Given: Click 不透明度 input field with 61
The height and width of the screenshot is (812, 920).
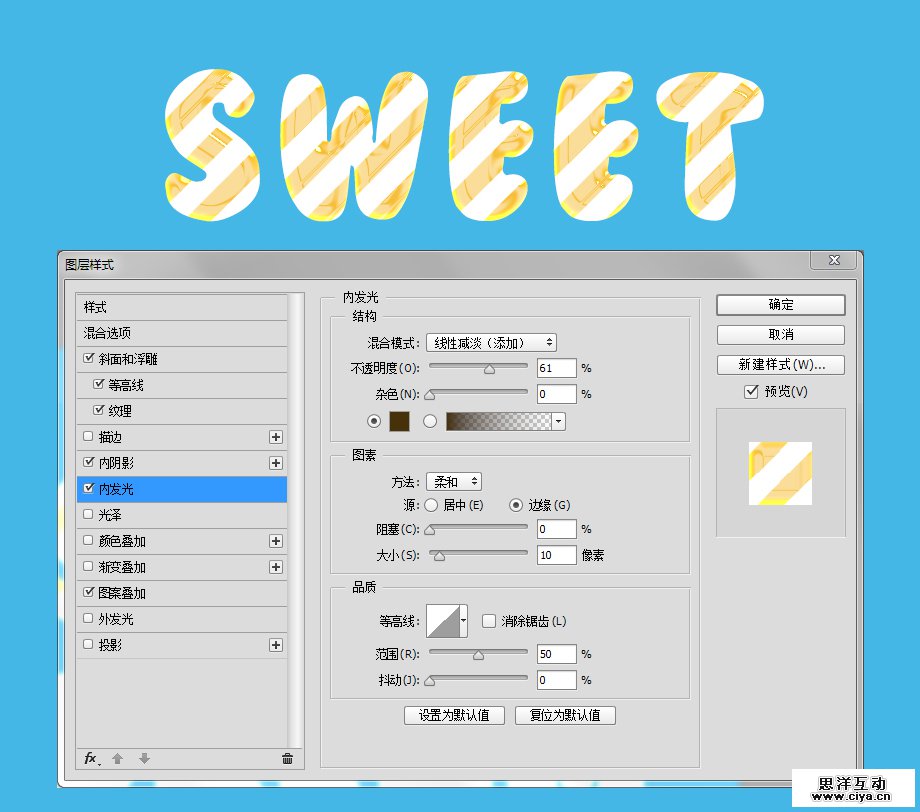Looking at the screenshot, I should [556, 368].
